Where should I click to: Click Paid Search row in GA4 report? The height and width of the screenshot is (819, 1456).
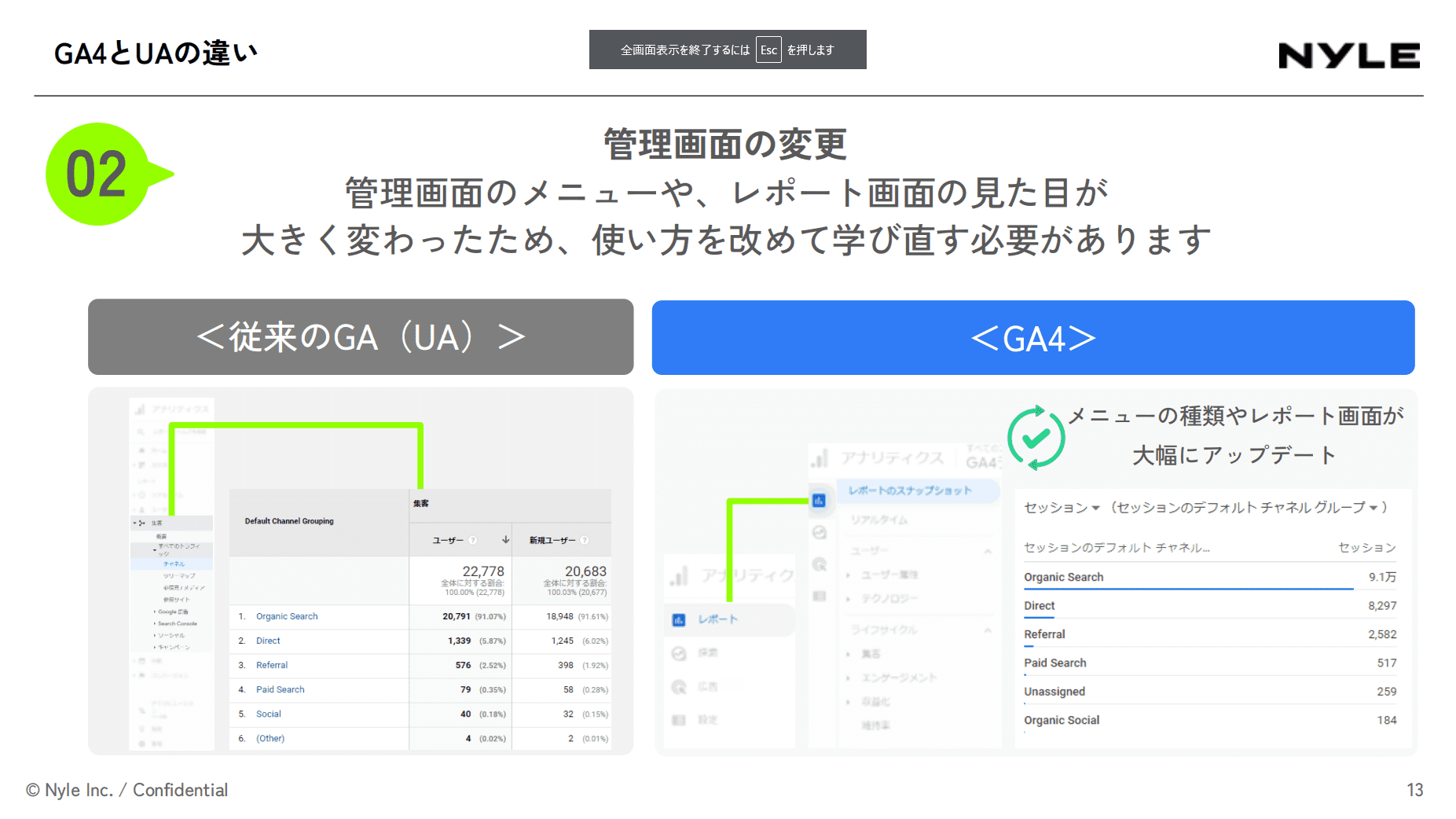(x=1210, y=663)
